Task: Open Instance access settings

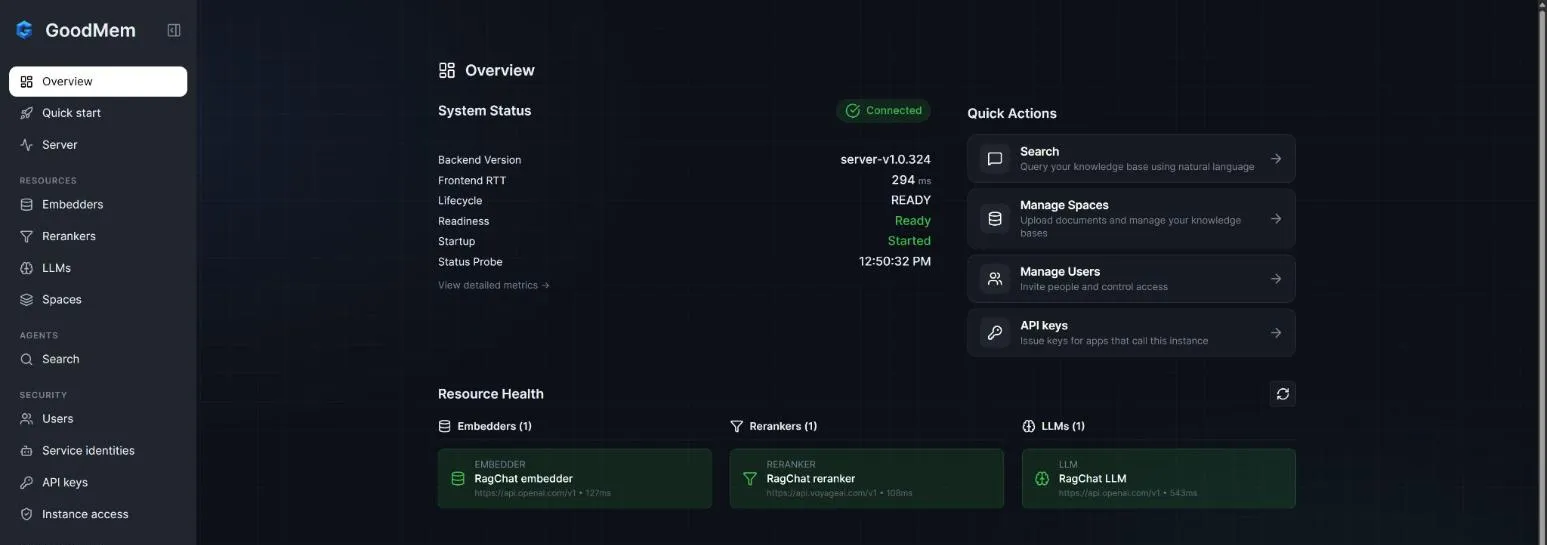Action: click(98, 514)
